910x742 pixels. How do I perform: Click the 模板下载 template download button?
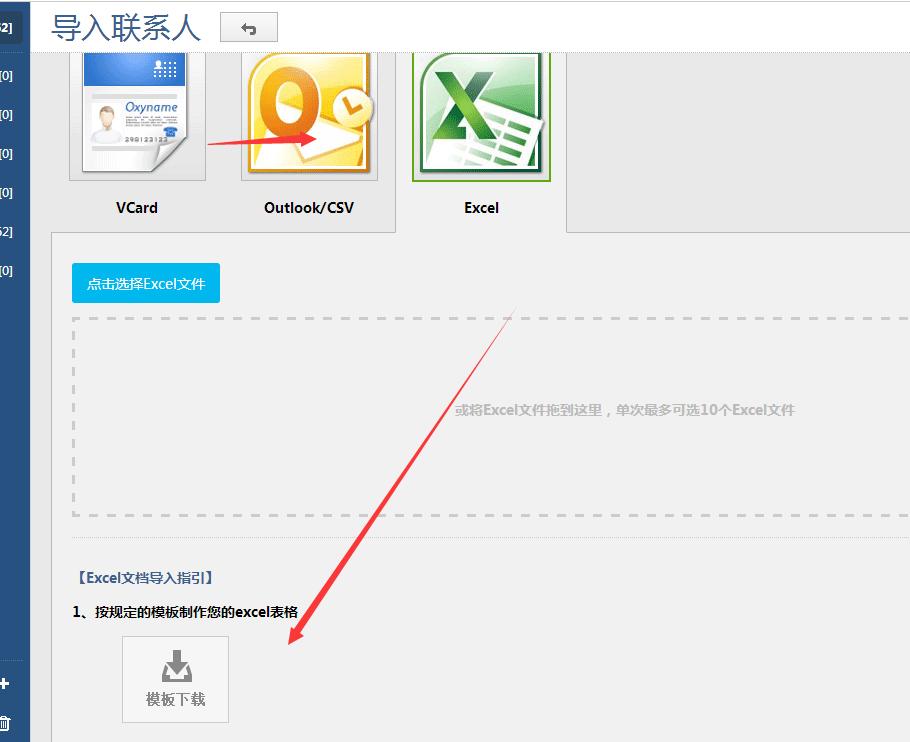(x=175, y=679)
